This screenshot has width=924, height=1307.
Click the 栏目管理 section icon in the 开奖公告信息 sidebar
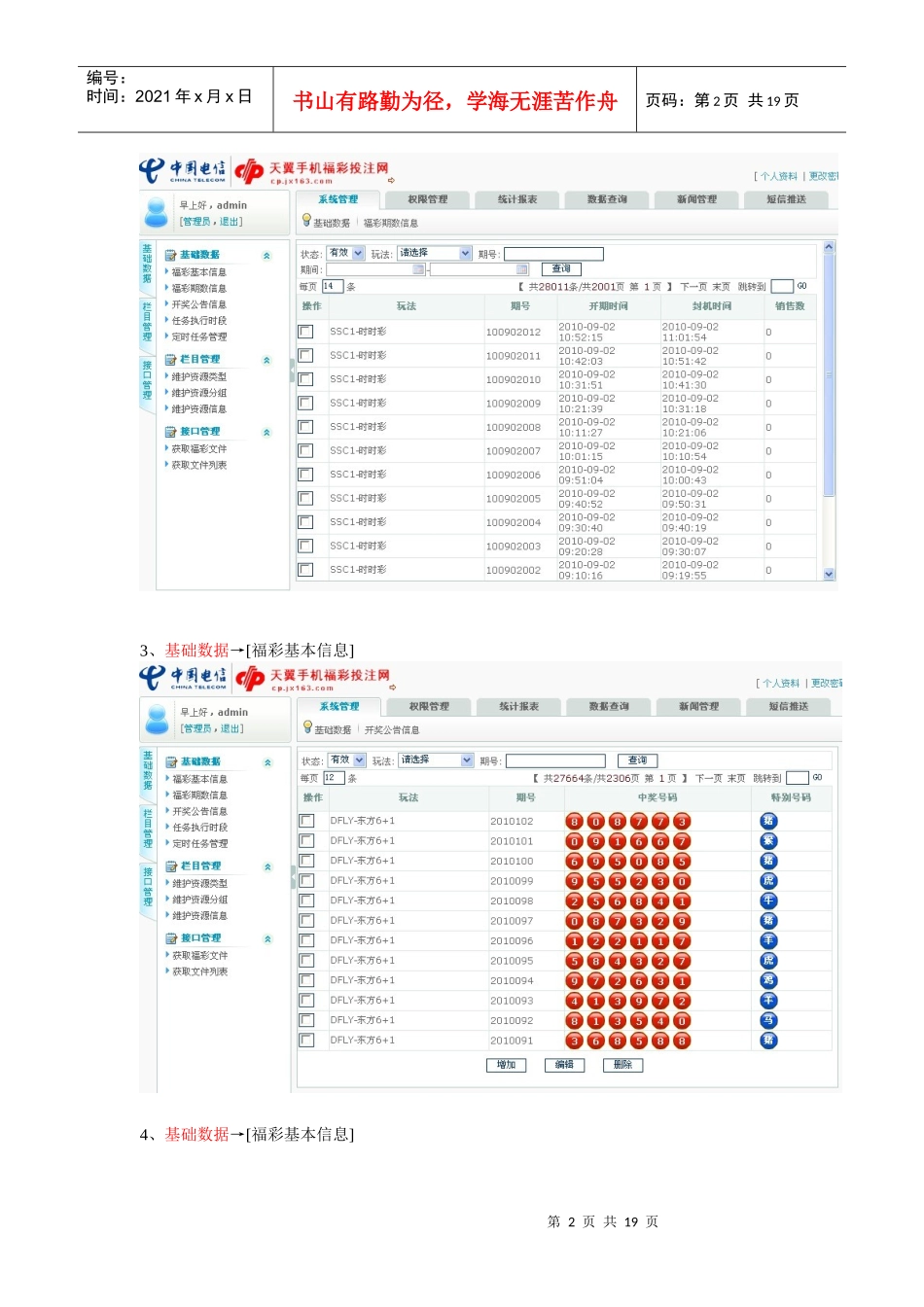171,865
